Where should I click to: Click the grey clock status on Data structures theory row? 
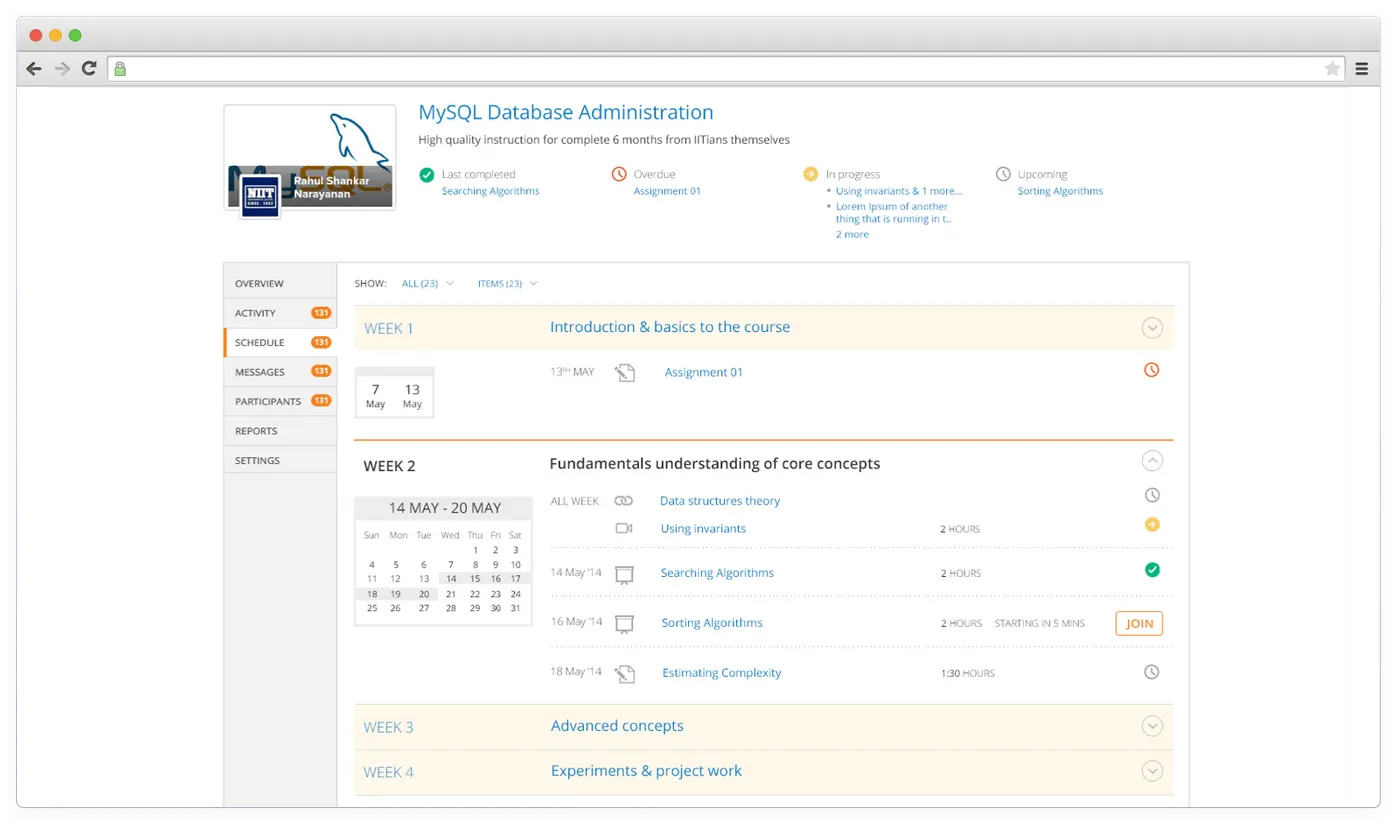pyautogui.click(x=1152, y=495)
